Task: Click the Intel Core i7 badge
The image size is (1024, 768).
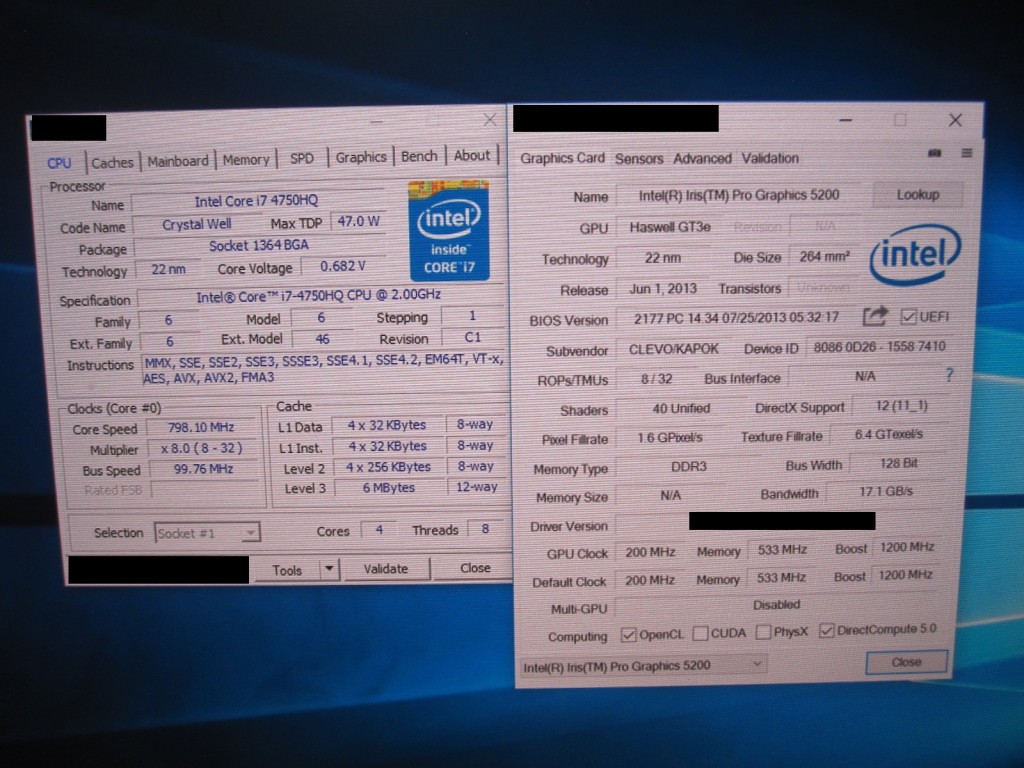Action: tap(449, 231)
